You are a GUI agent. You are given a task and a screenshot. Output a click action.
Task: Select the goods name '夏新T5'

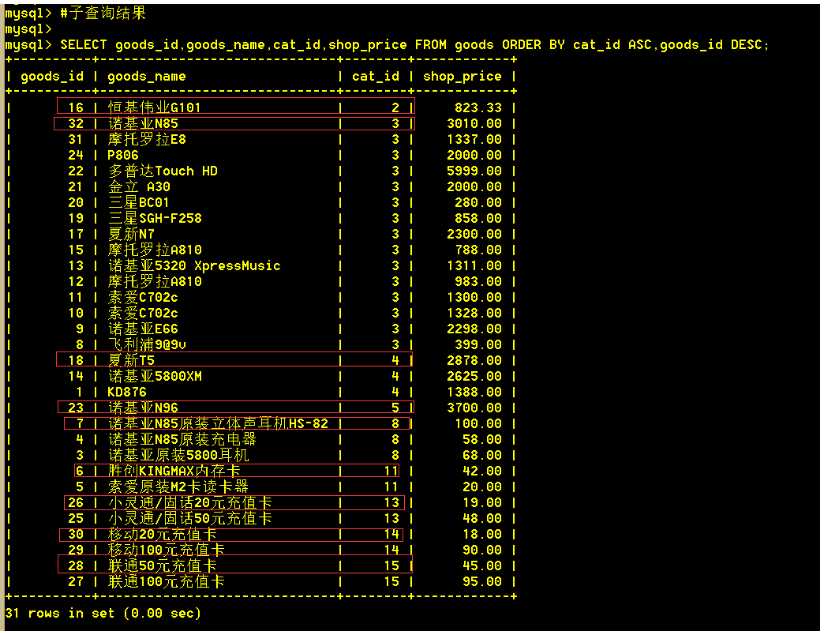pos(131,360)
